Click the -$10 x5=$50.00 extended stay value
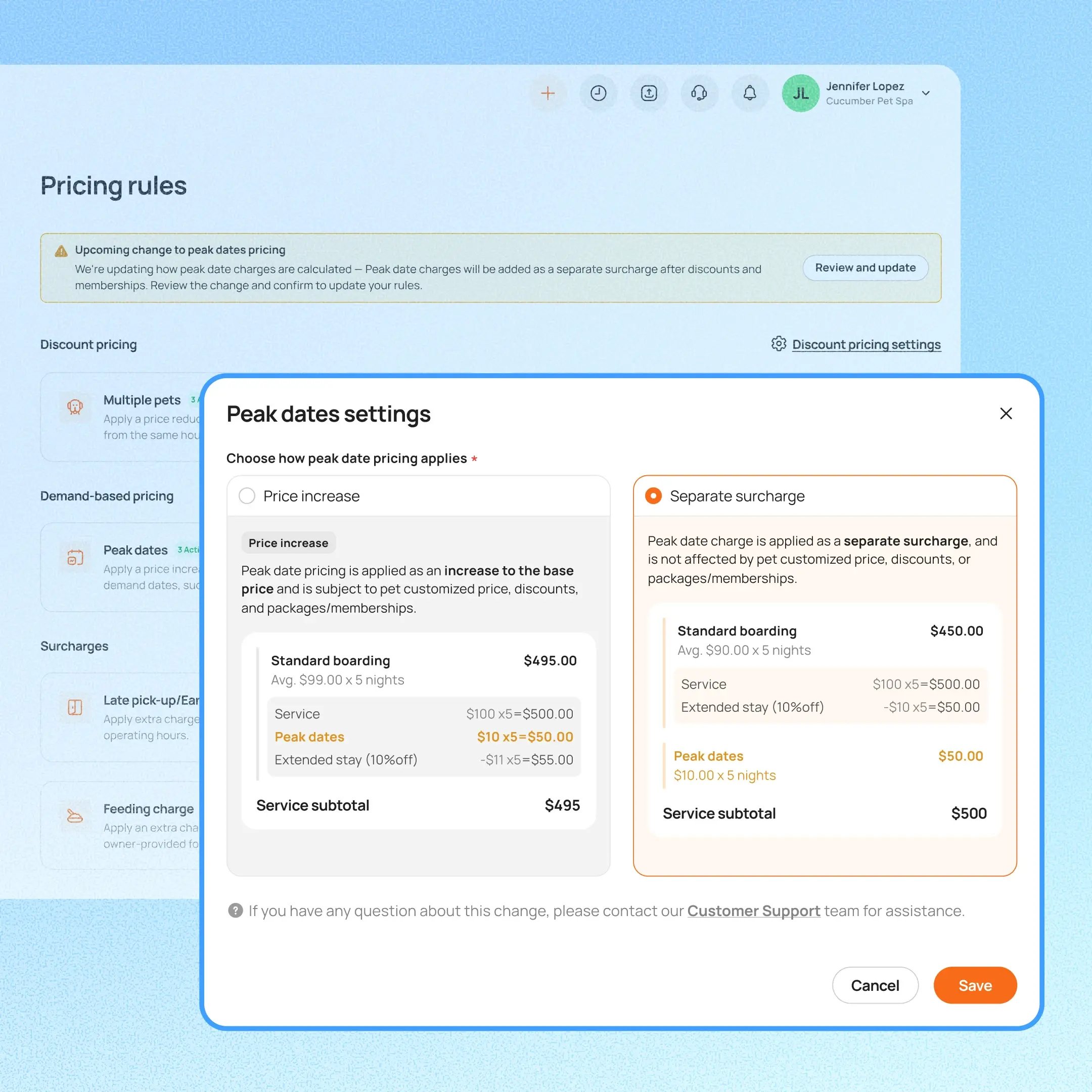 point(931,707)
